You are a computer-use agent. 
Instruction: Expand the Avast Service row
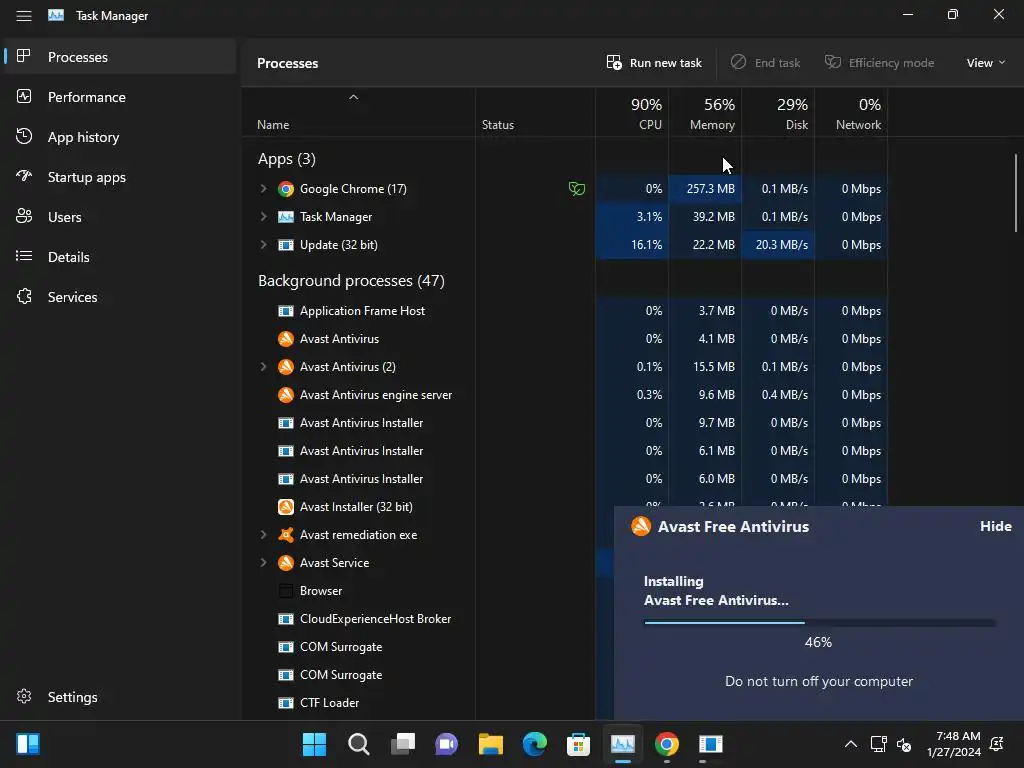(263, 562)
